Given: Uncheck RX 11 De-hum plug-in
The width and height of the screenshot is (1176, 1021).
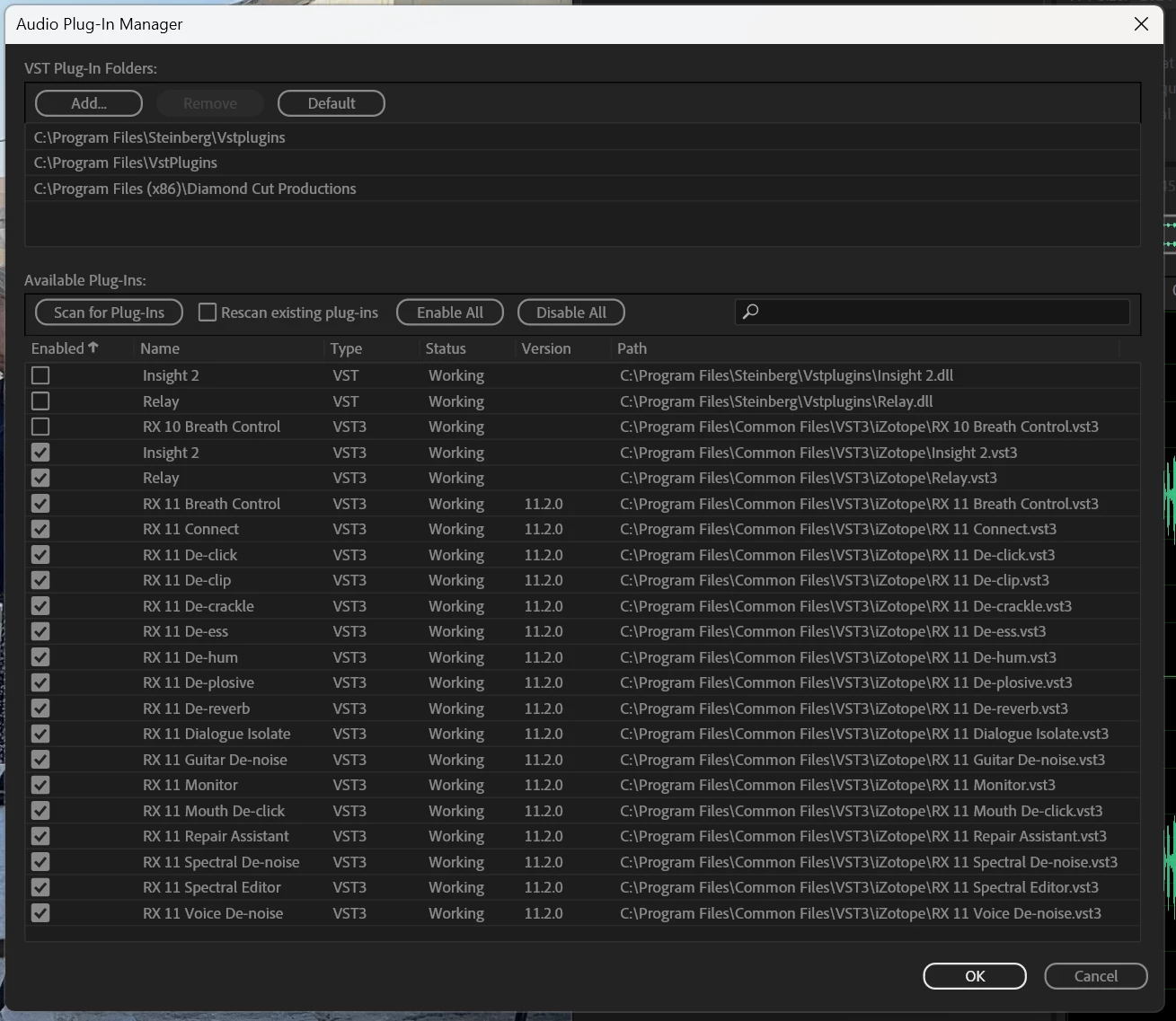Looking at the screenshot, I should [x=40, y=657].
